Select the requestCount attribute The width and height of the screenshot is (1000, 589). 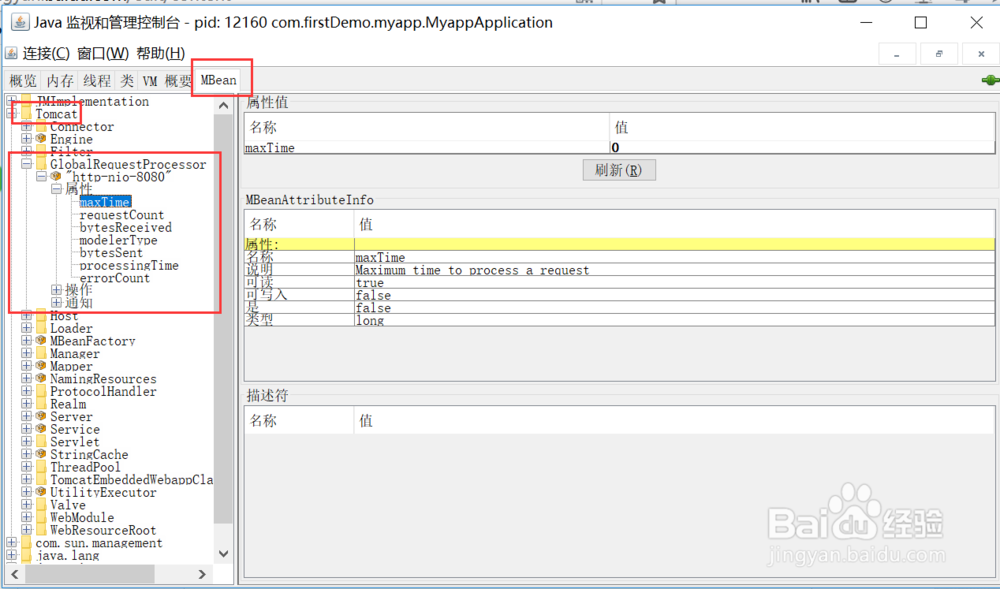(122, 215)
